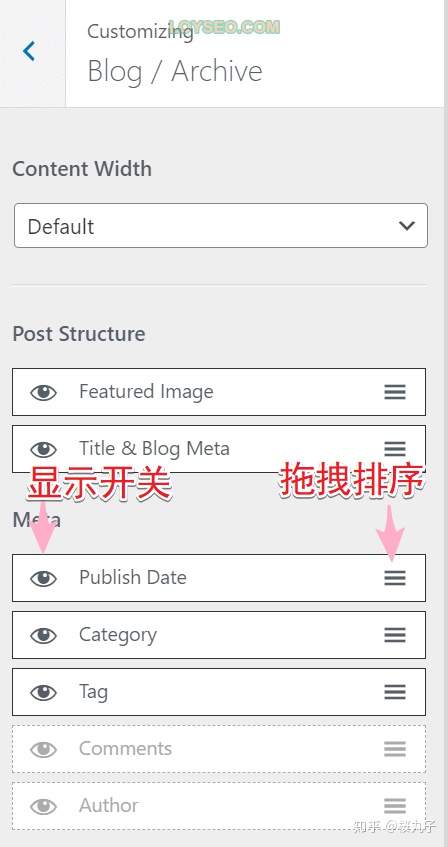Hide the Category meta item
448x847 pixels.
coord(43,635)
